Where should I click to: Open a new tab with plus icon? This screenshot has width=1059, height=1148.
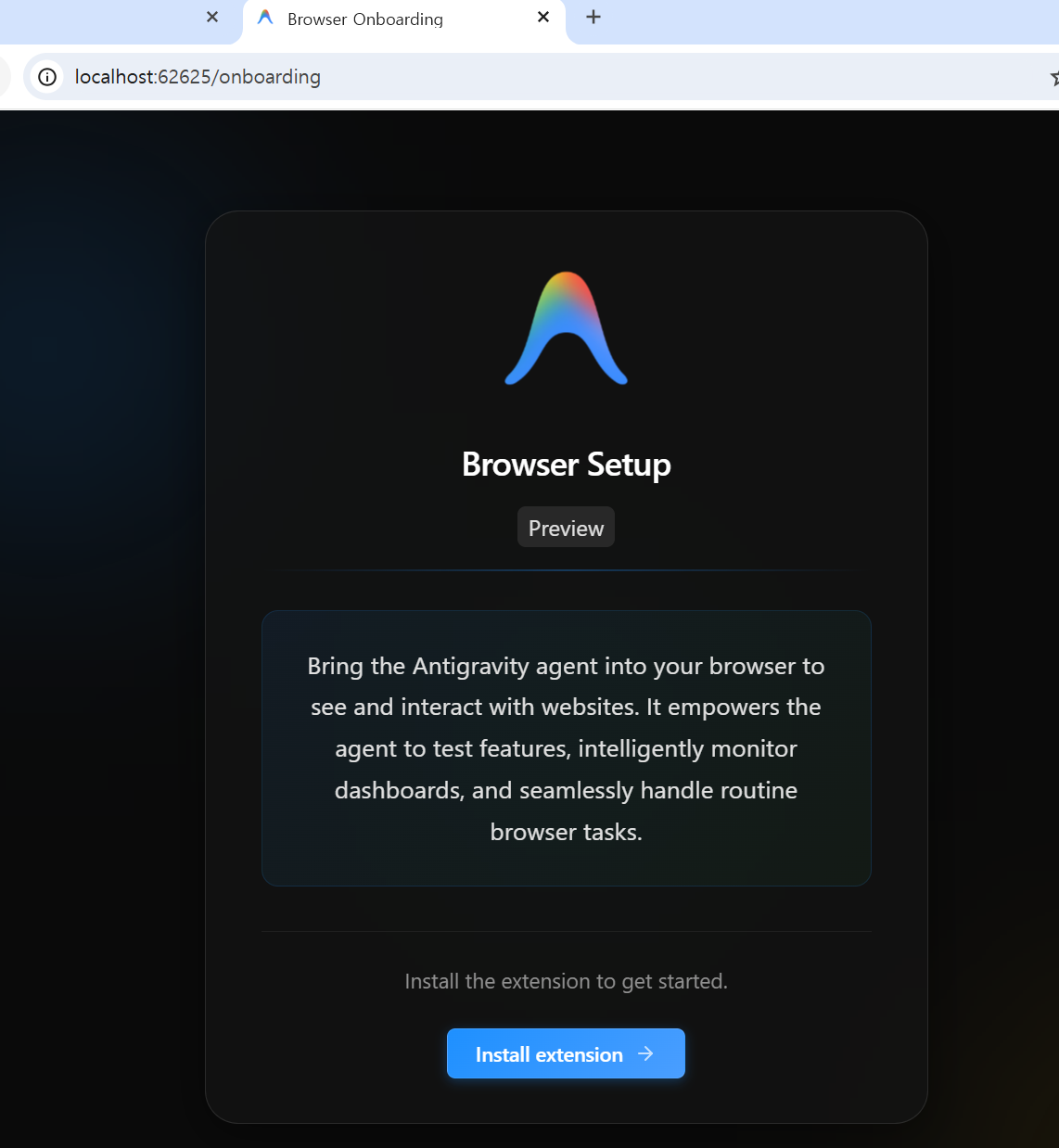(x=593, y=17)
